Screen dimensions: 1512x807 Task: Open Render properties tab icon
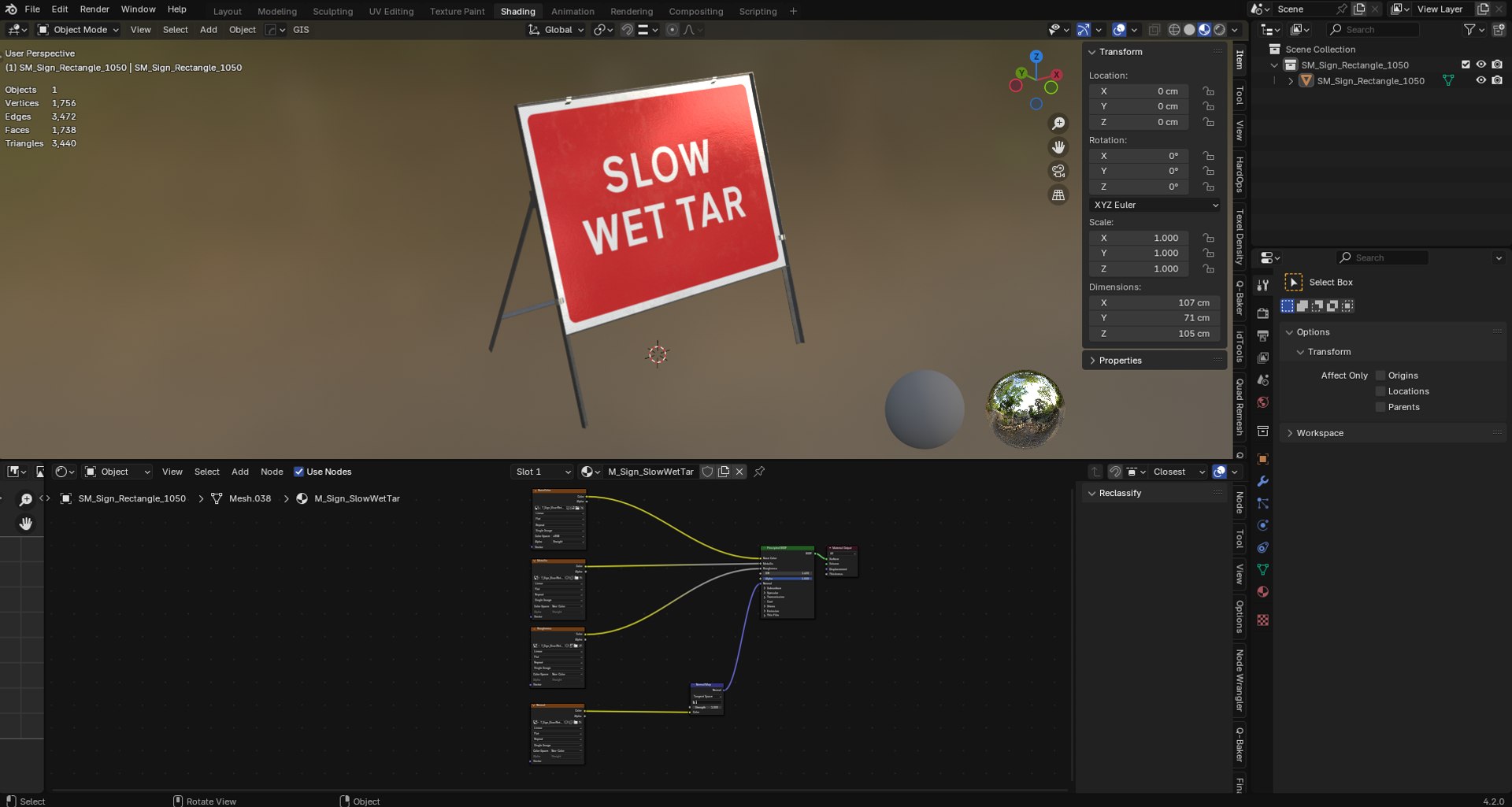(1263, 313)
